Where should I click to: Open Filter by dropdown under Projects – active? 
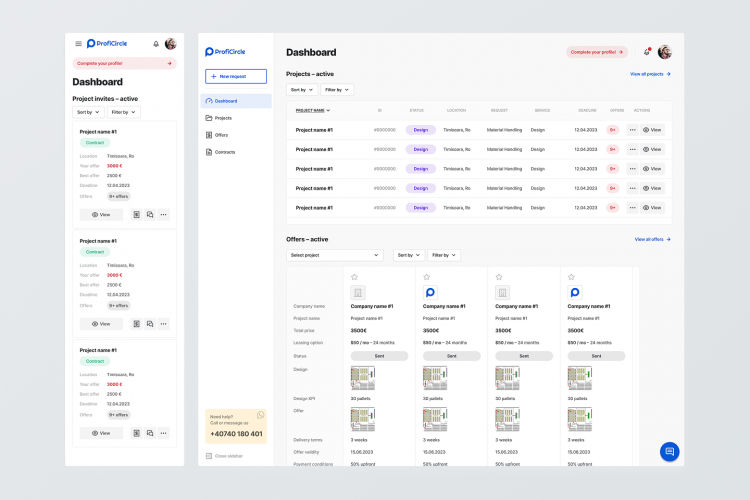(x=337, y=89)
